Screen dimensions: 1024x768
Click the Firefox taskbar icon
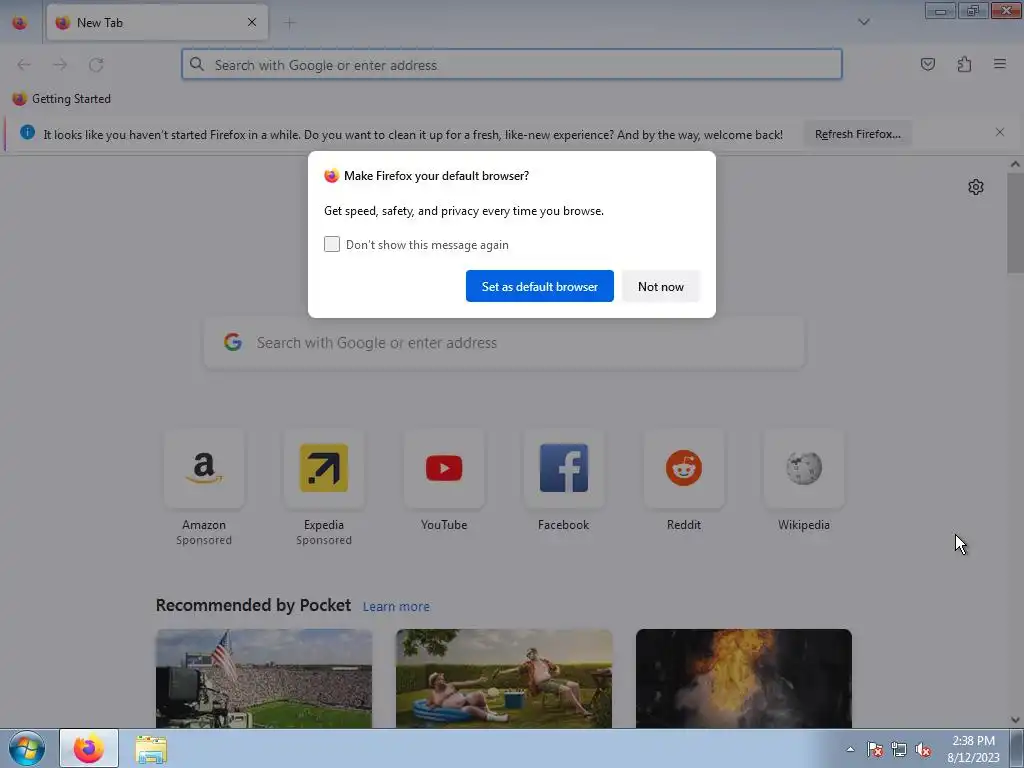(89, 748)
